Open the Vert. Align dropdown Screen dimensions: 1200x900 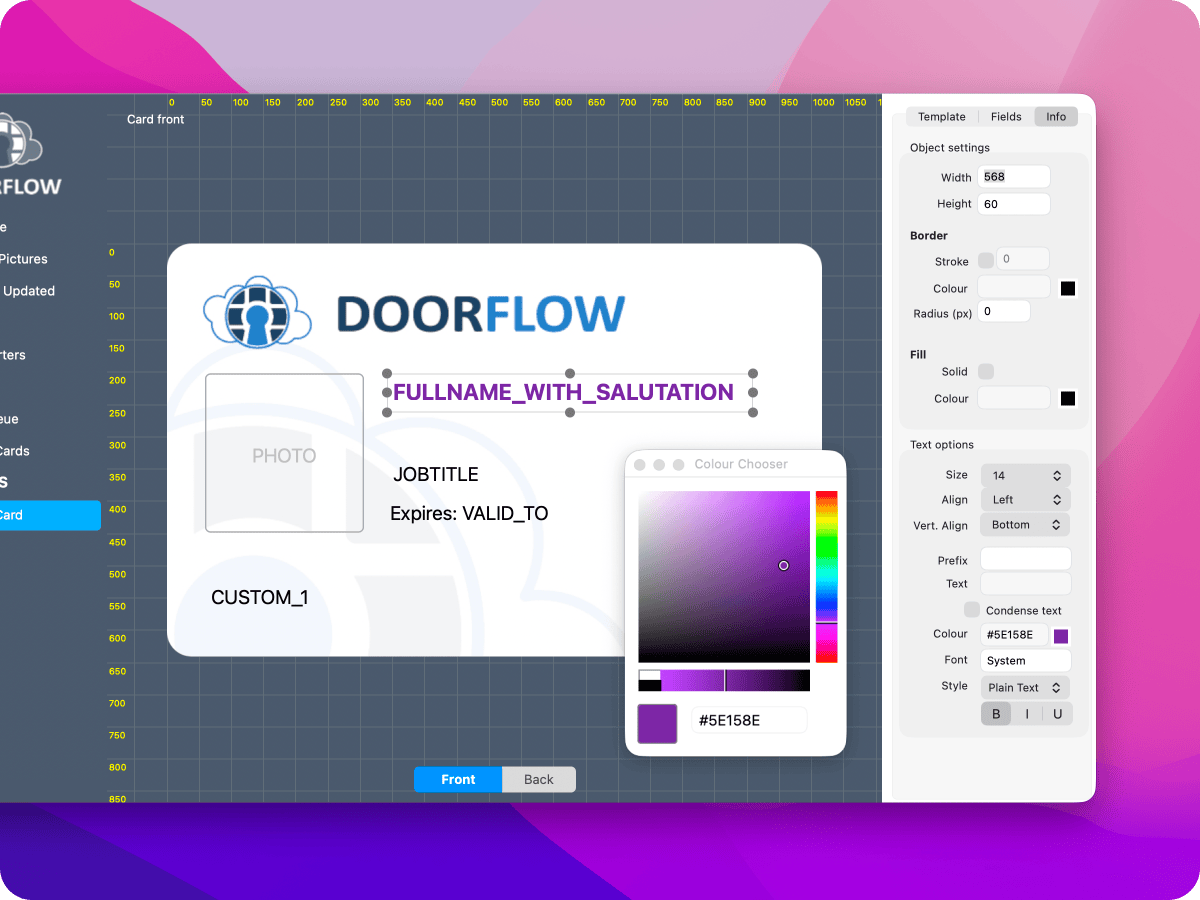[1026, 525]
